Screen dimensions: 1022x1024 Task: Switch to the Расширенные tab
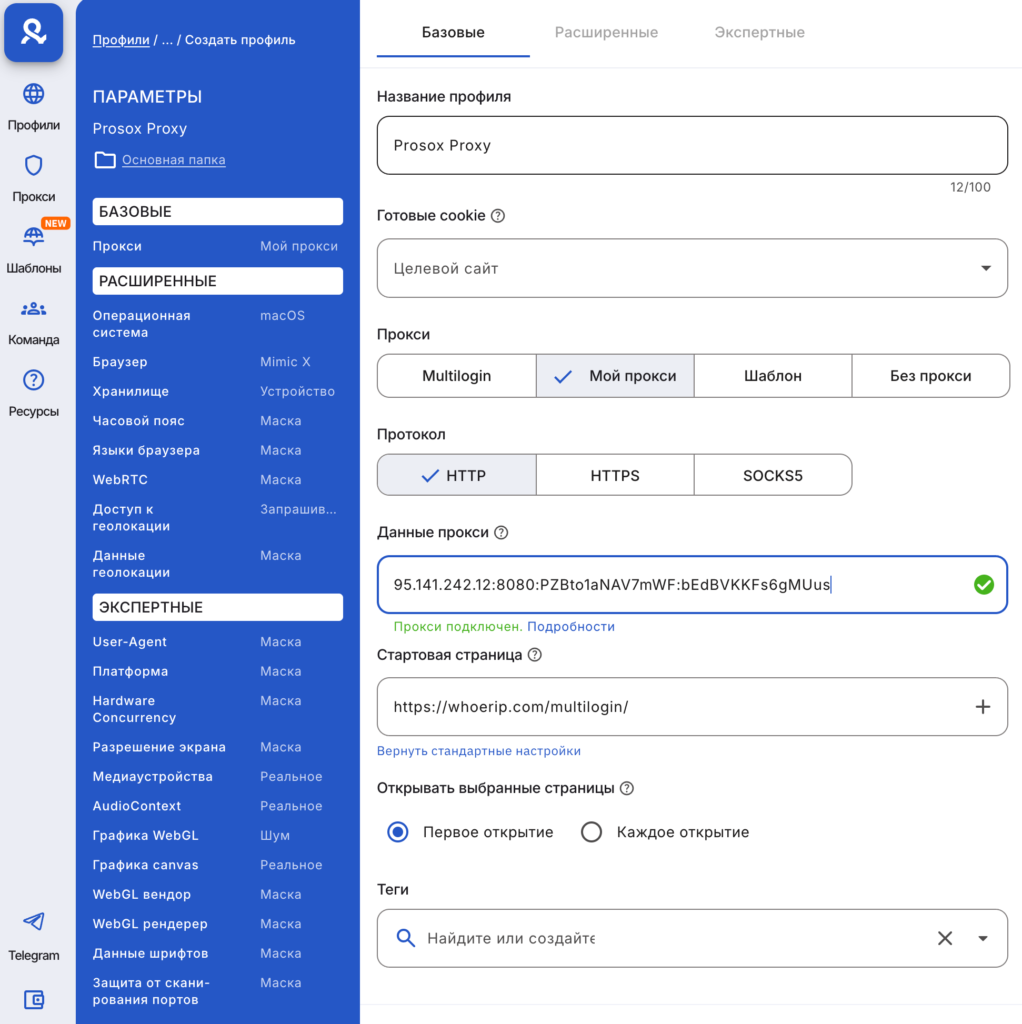tap(606, 32)
